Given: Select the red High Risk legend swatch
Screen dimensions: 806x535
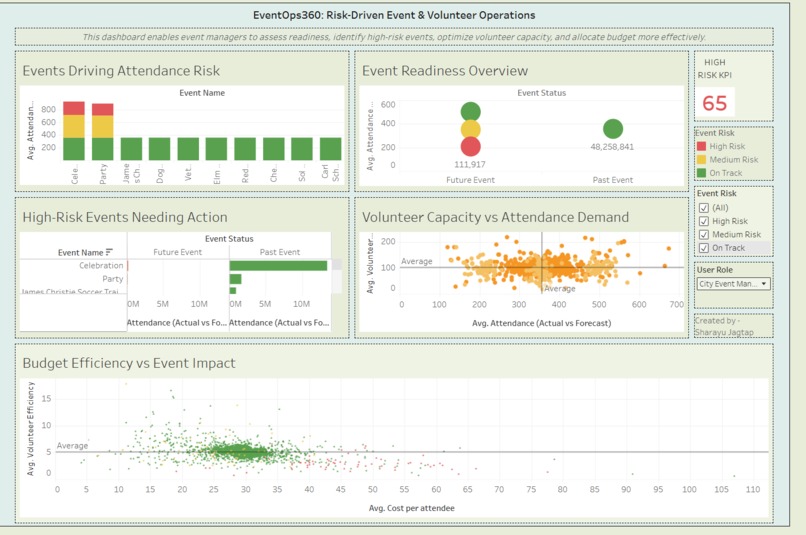Looking at the screenshot, I should [701, 146].
